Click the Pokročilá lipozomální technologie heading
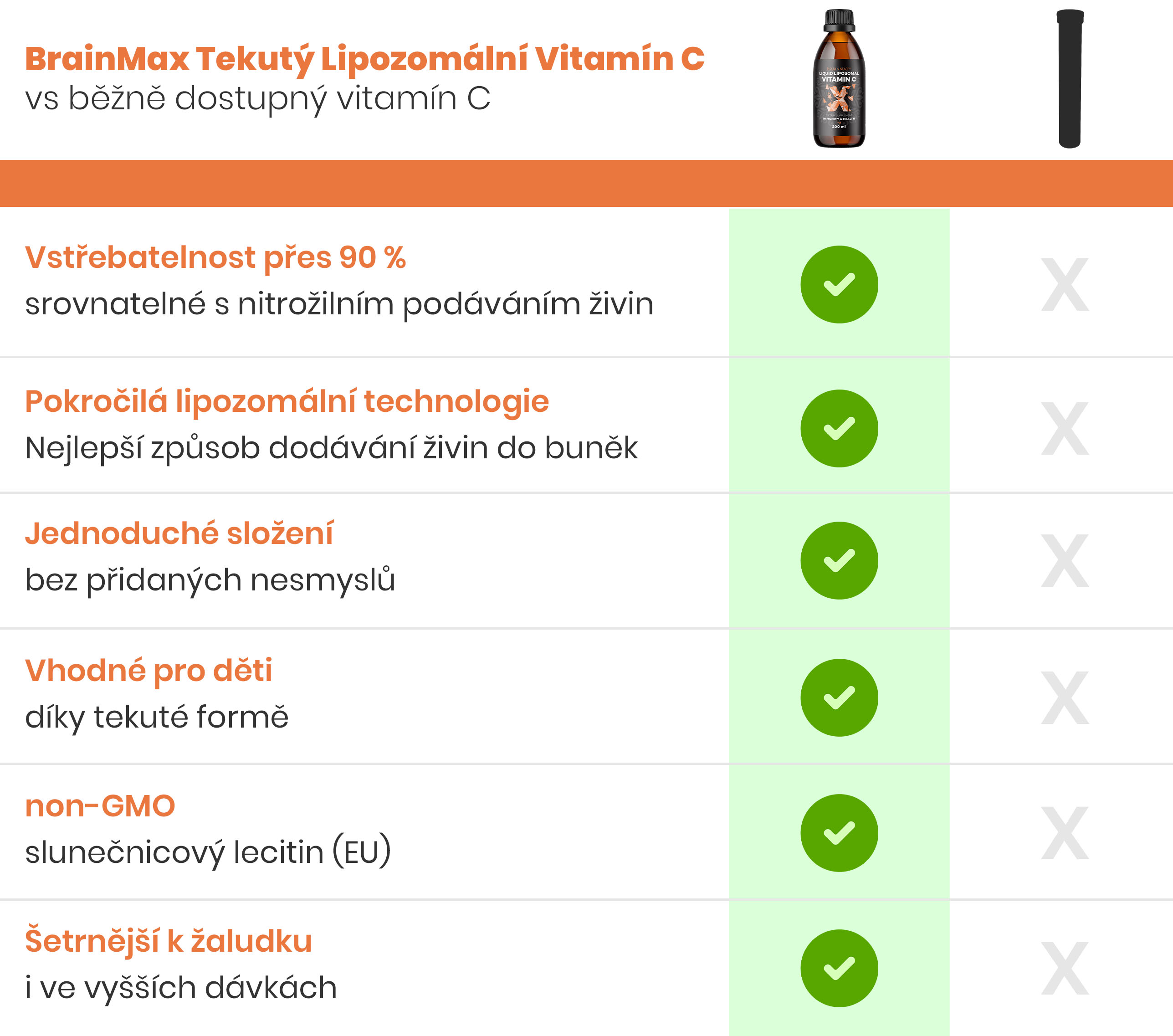Viewport: 1173px width, 1036px height. (x=287, y=400)
